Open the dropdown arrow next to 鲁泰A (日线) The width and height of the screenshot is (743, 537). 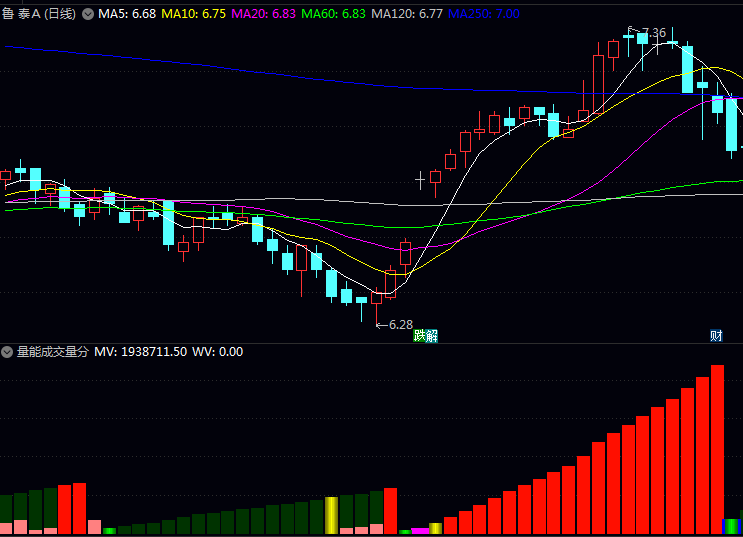tap(87, 14)
